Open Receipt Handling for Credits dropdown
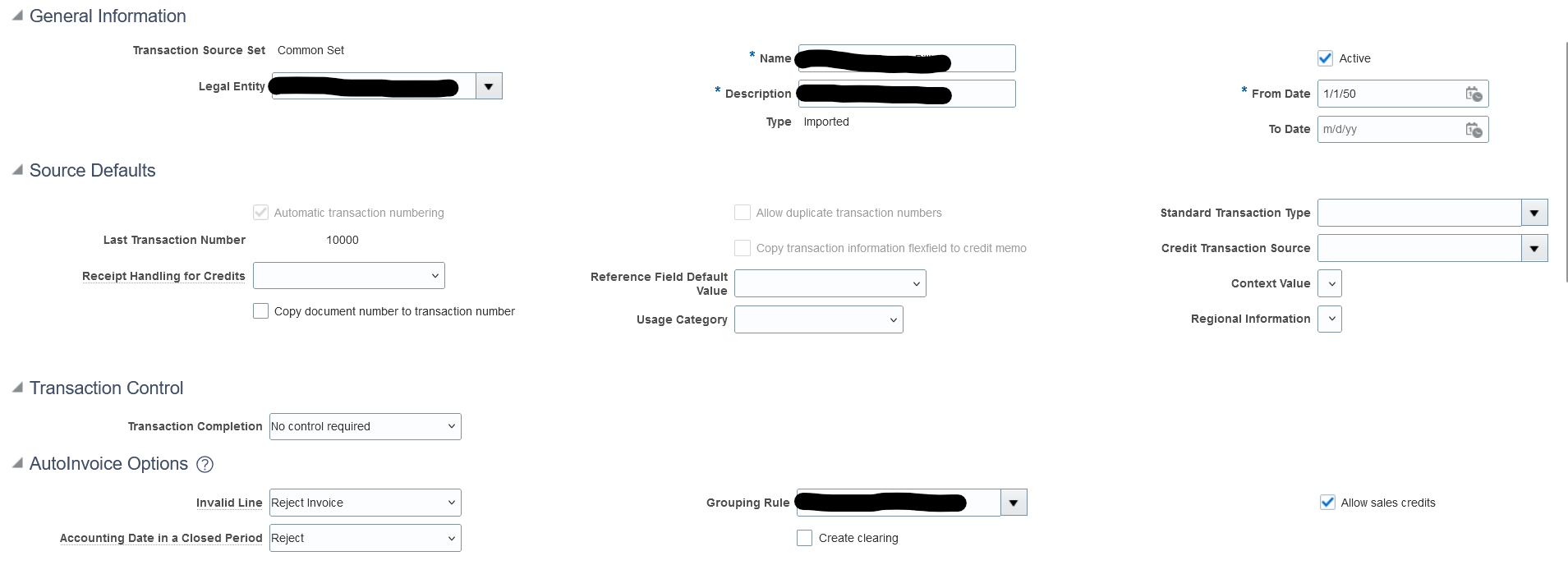1568x565 pixels. [x=349, y=276]
